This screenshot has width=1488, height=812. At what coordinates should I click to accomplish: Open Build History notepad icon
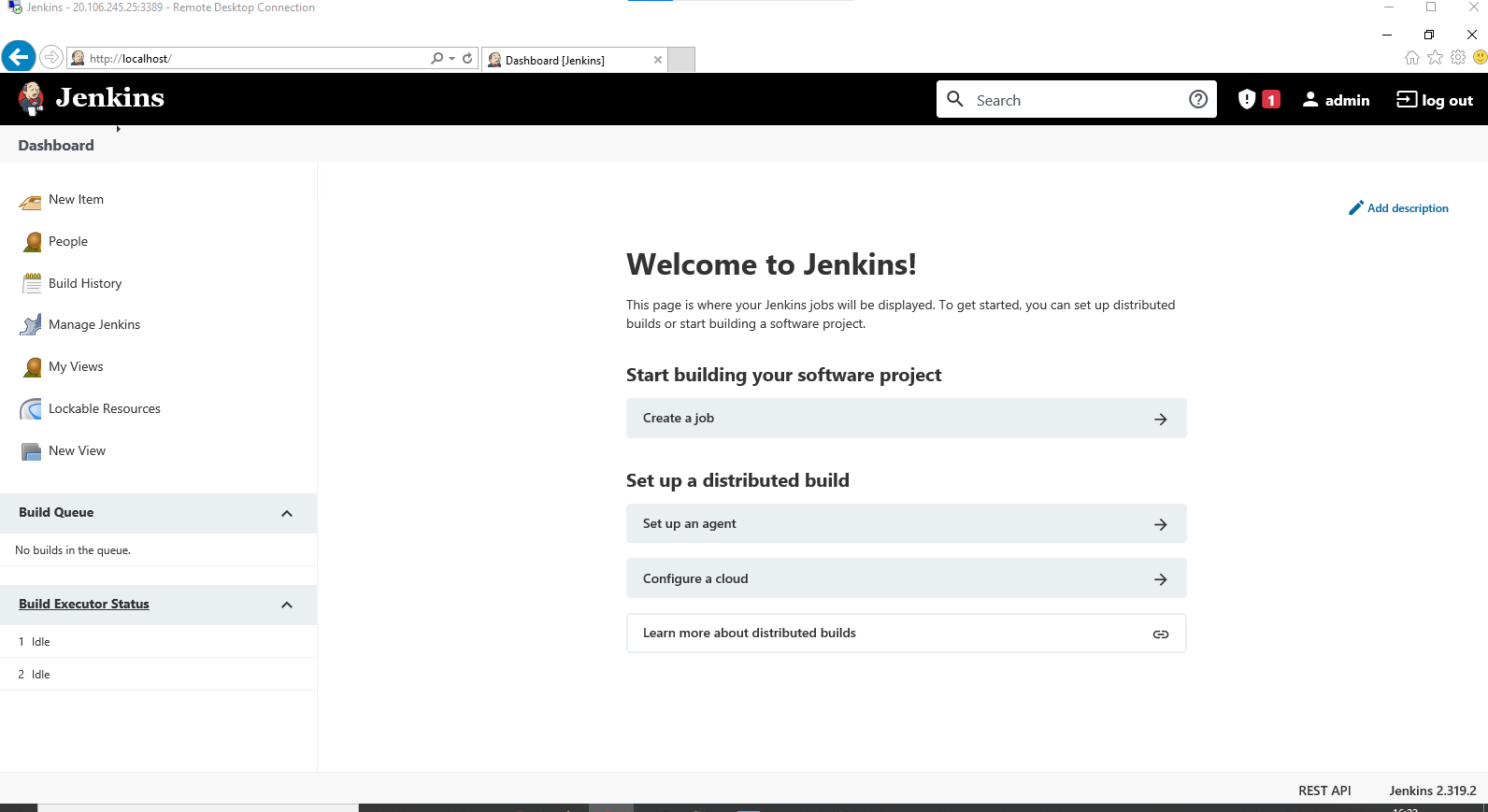32,283
